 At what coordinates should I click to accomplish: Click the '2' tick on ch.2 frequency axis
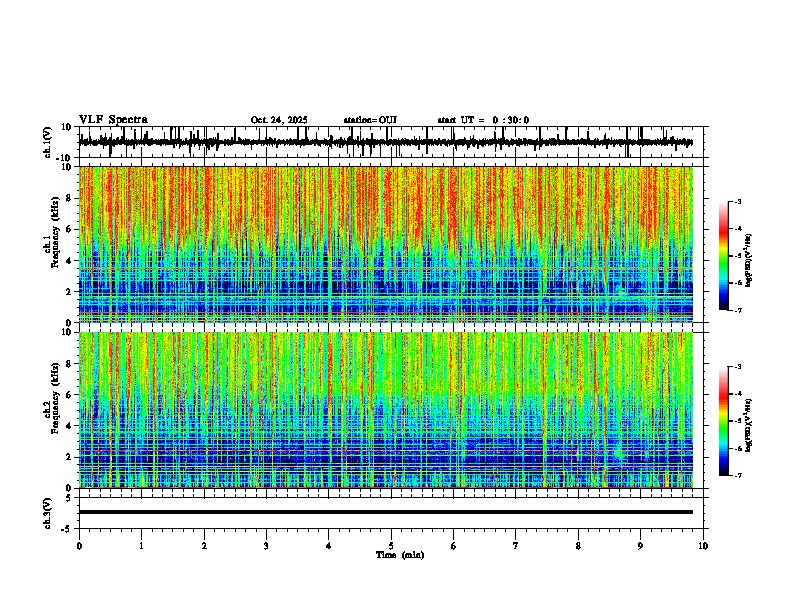pyautogui.click(x=70, y=457)
